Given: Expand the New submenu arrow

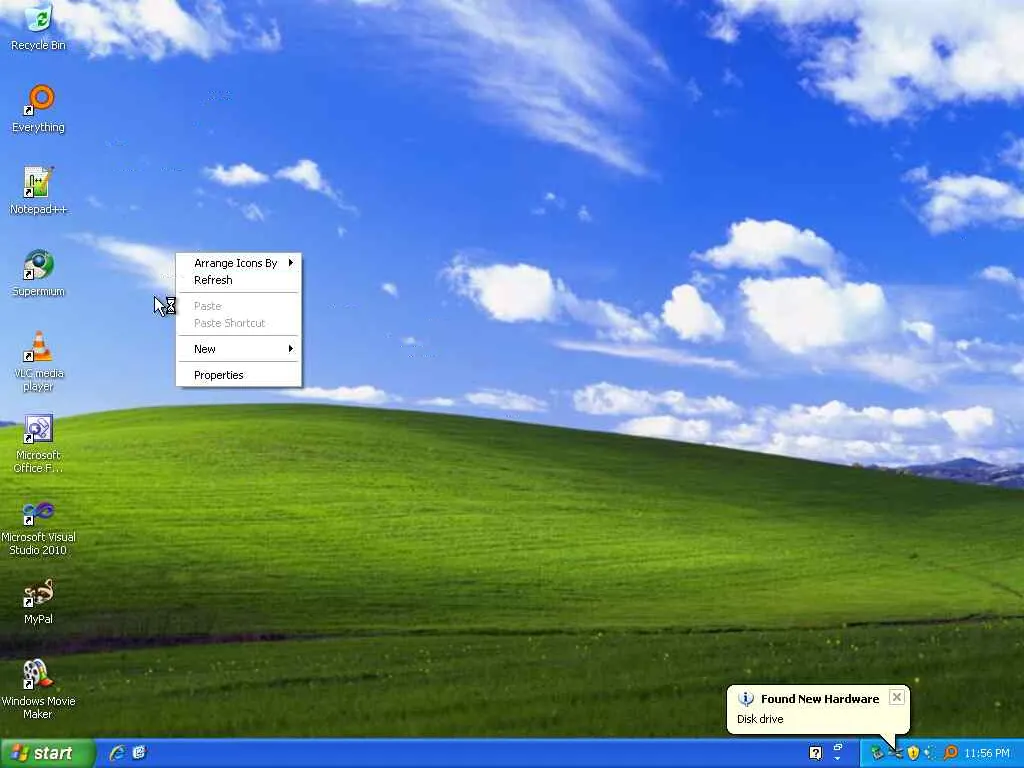Looking at the screenshot, I should [291, 349].
